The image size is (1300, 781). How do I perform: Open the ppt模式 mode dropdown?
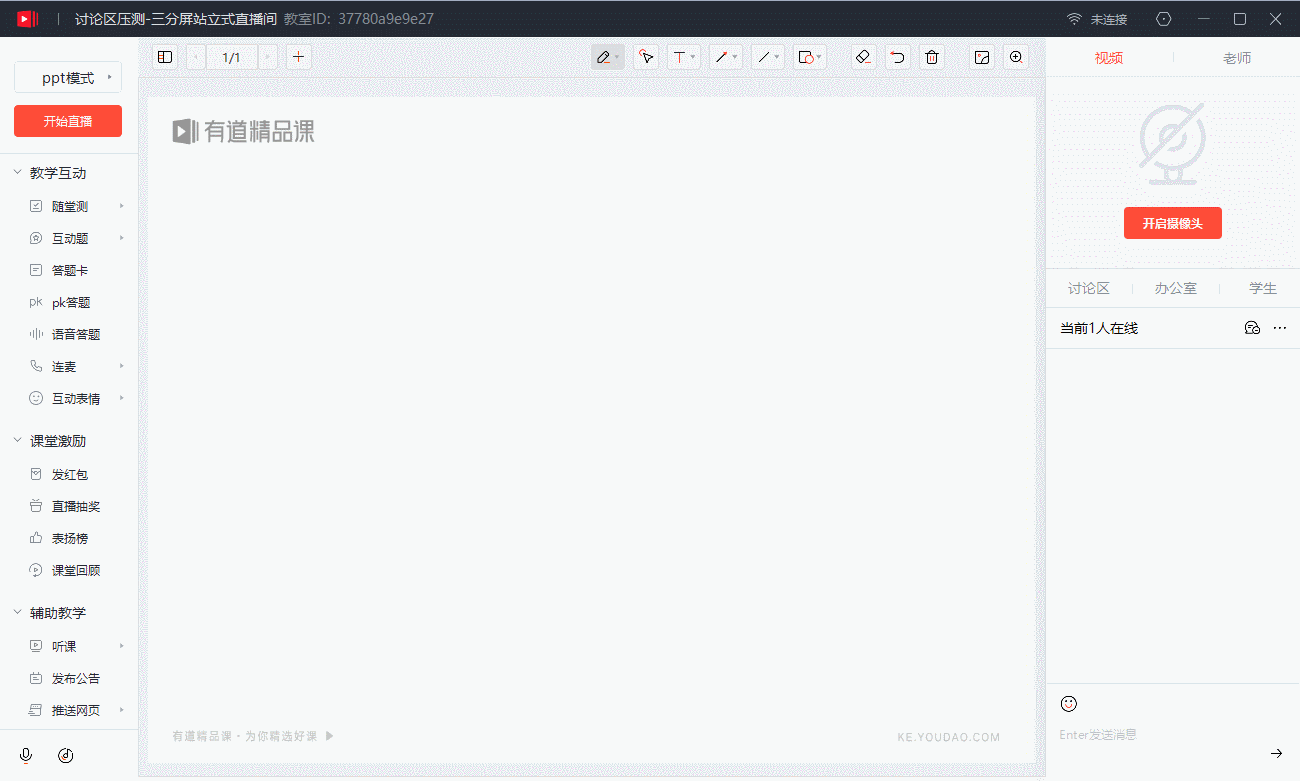[68, 77]
